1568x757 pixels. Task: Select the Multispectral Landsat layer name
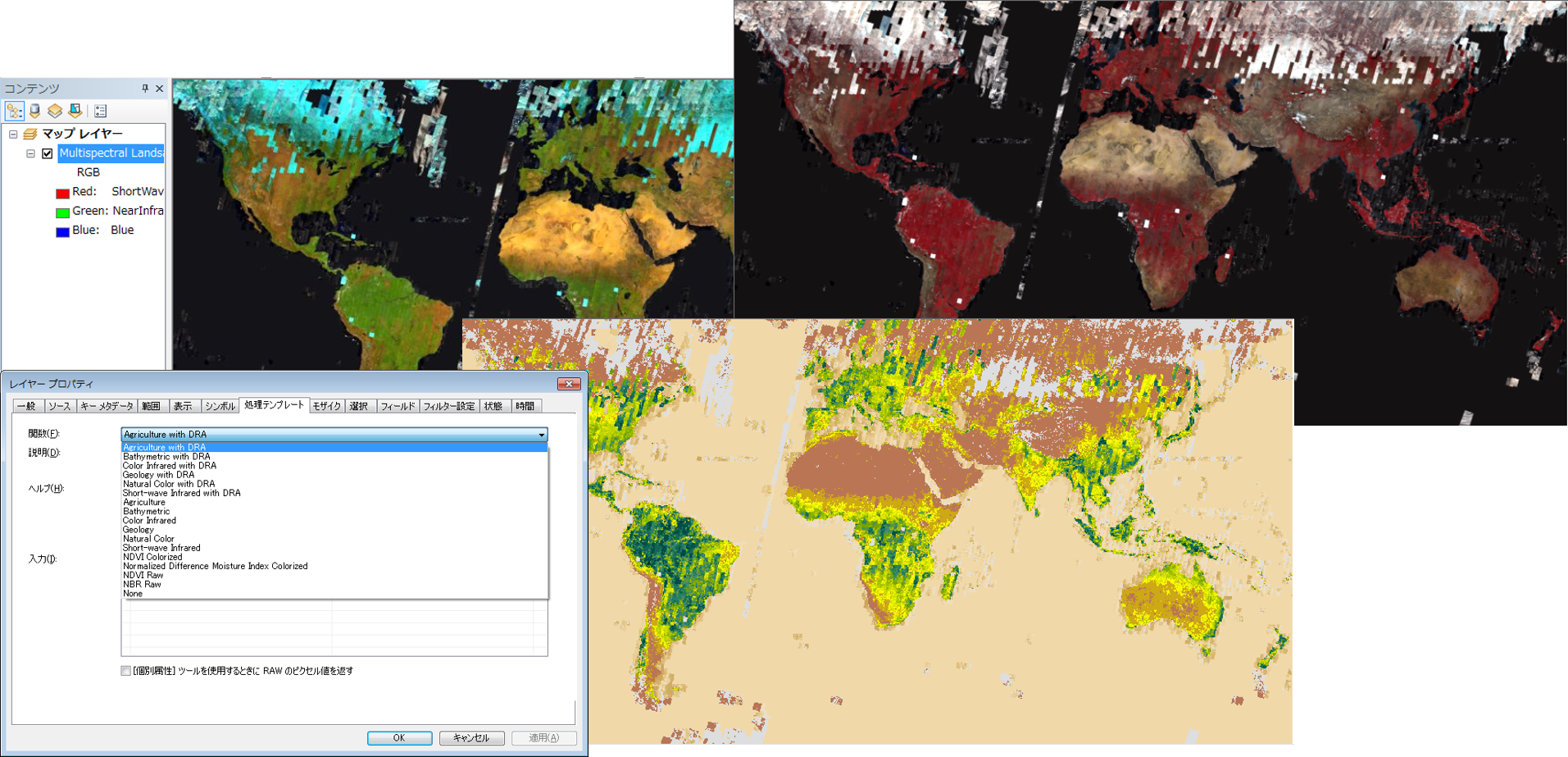111,153
